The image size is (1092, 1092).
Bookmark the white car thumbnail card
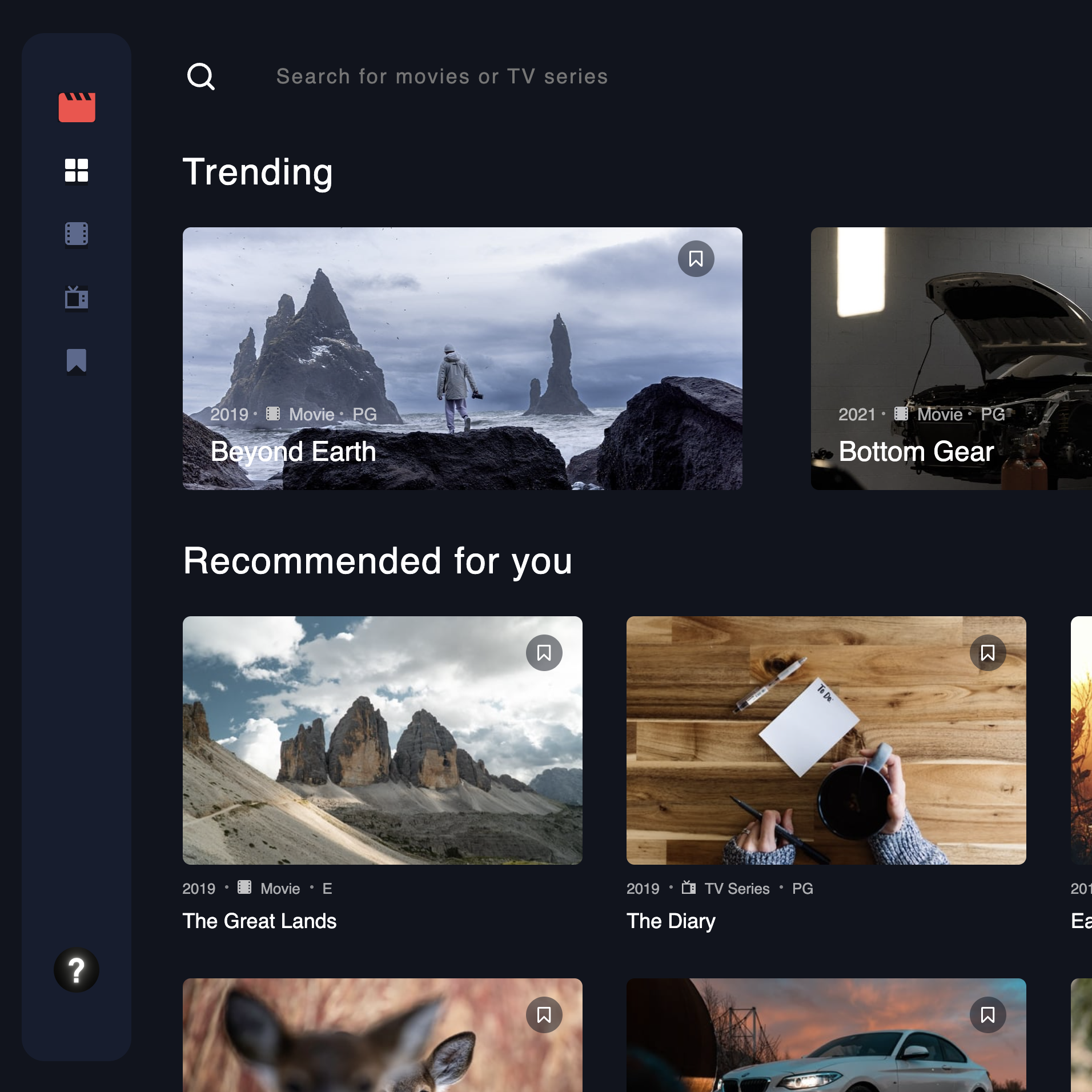pyautogui.click(x=987, y=1015)
